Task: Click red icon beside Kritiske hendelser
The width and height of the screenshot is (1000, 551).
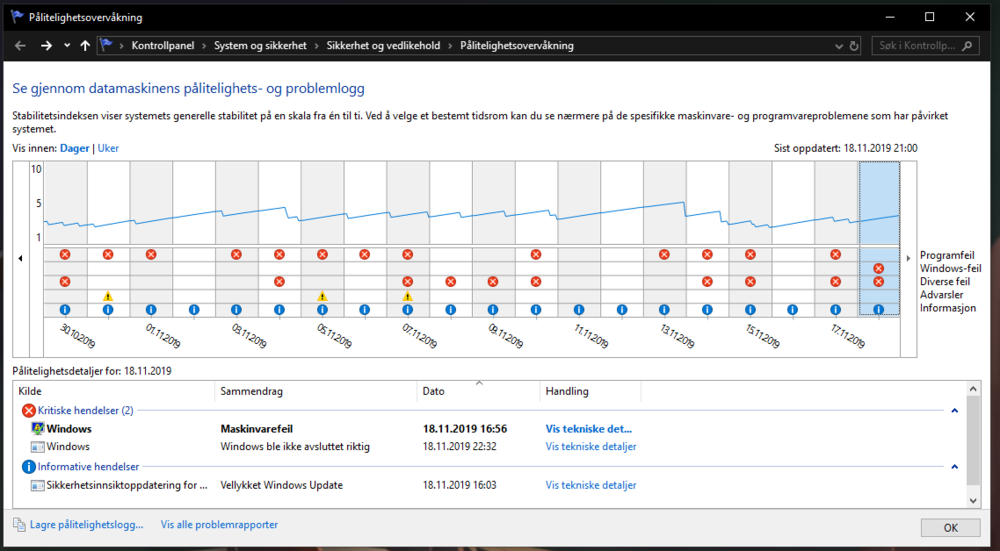Action: point(29,411)
